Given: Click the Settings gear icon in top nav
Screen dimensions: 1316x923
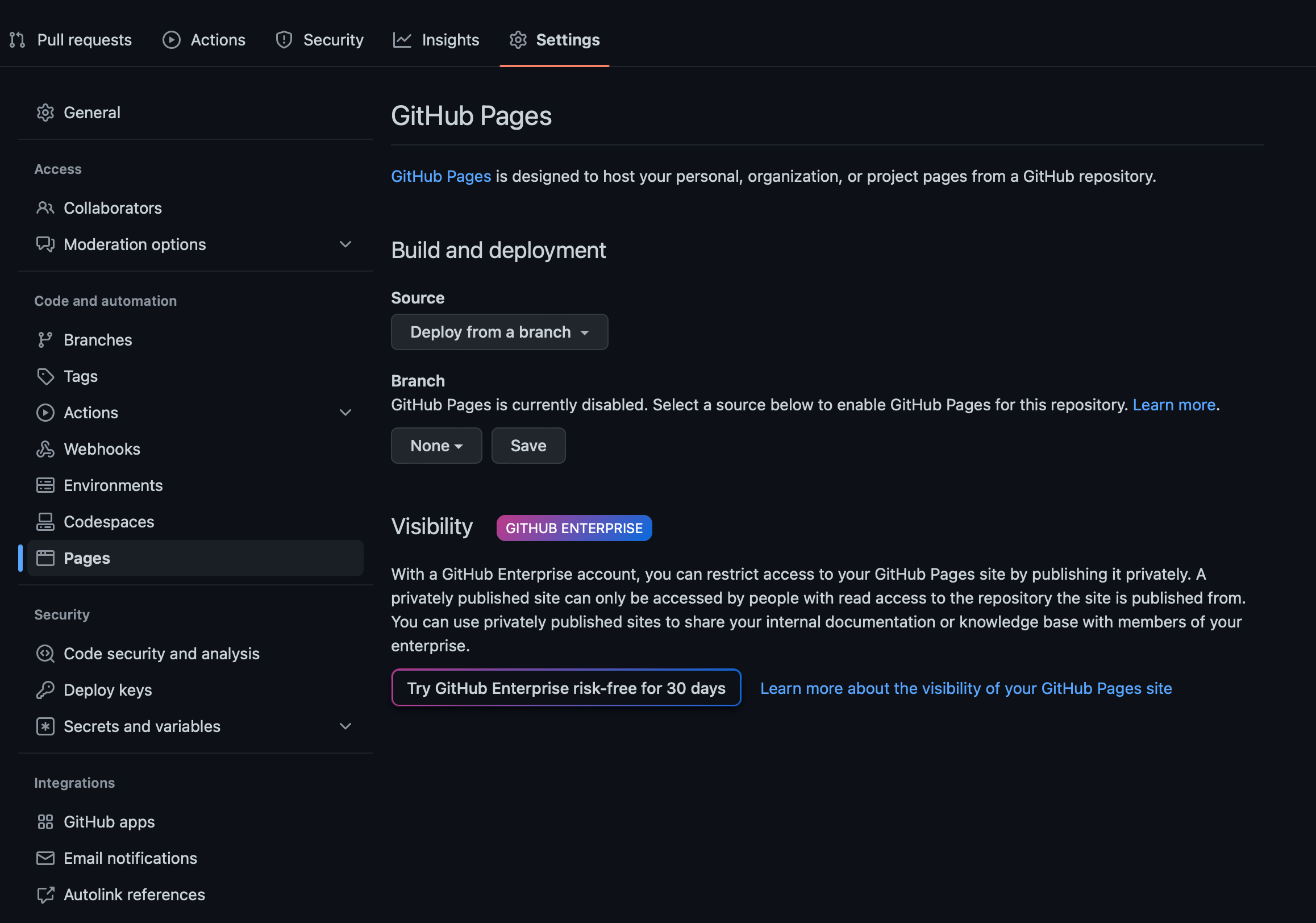Looking at the screenshot, I should point(518,40).
